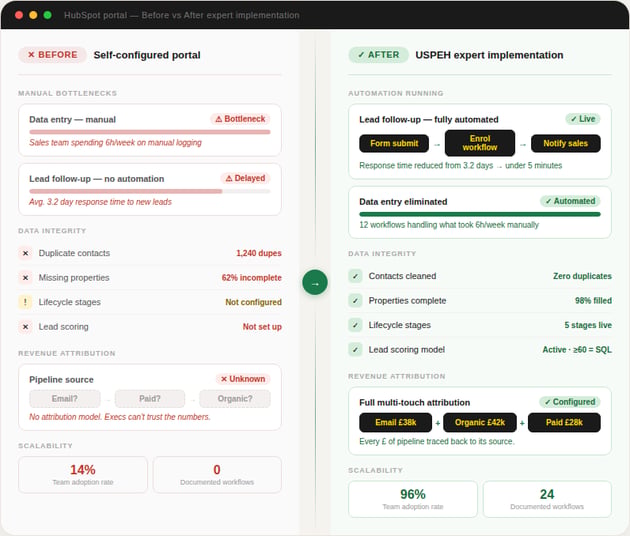Viewport: 630px width, 536px height.
Task: Click the red close window button
Action: tap(19, 15)
